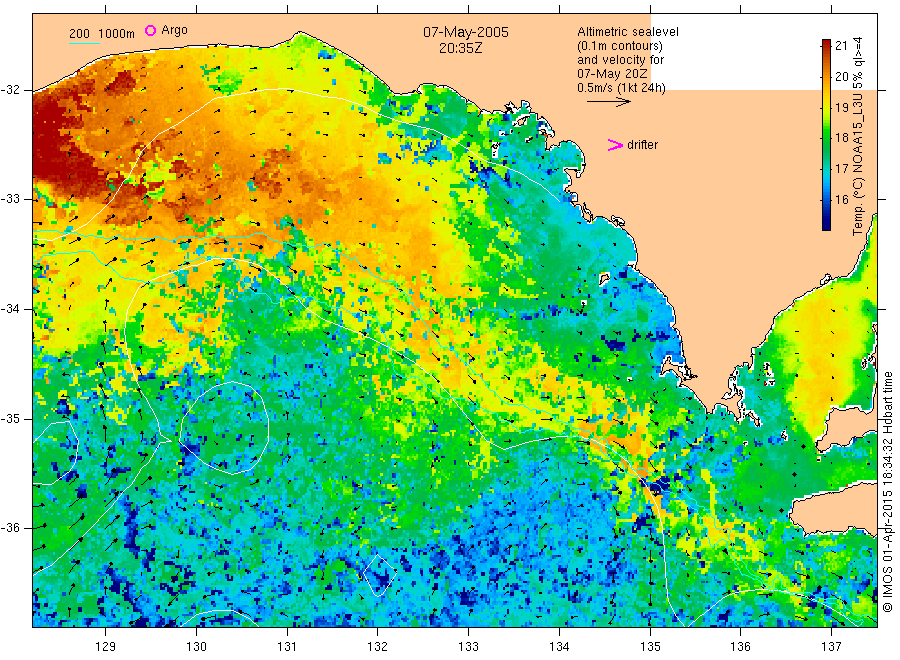Click latitude axis label -35

click(x=11, y=419)
